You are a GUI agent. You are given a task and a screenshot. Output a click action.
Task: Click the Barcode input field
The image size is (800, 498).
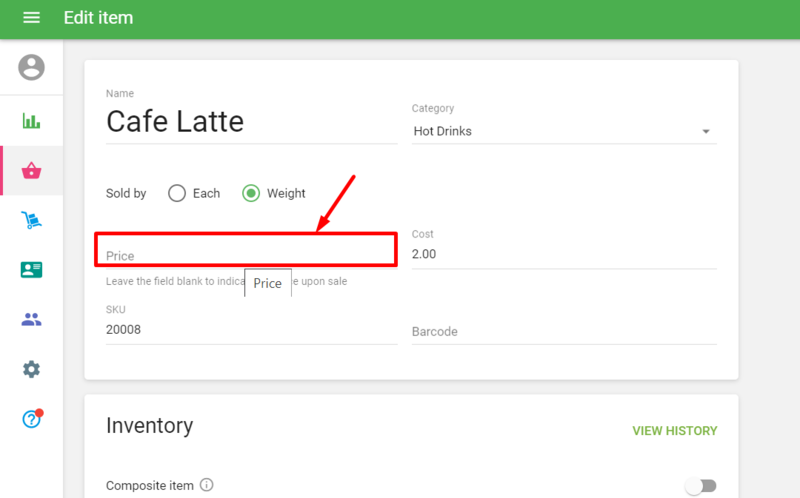click(563, 331)
